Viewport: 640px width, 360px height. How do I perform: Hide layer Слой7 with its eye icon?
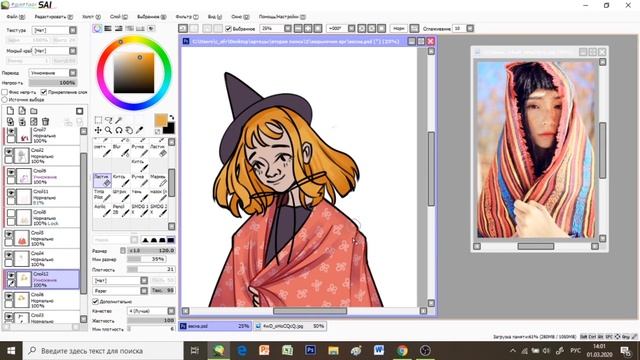point(11,131)
